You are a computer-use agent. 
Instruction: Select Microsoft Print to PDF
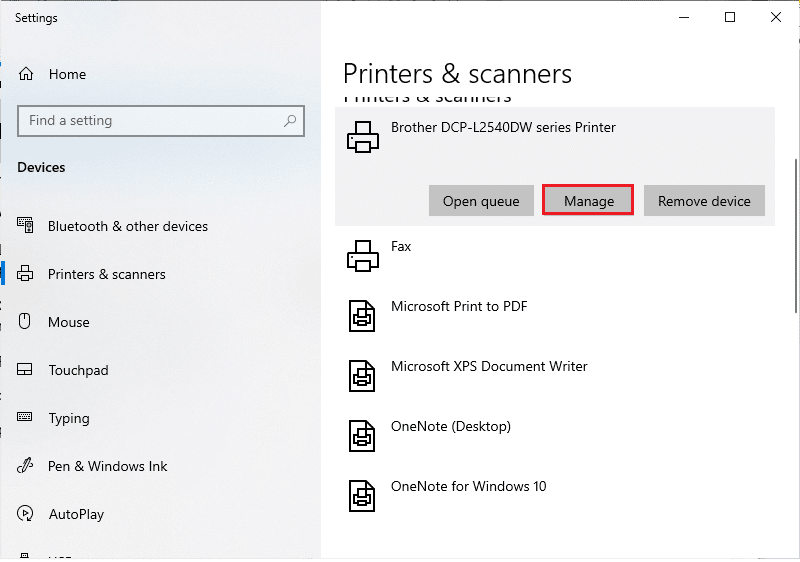tap(555, 316)
